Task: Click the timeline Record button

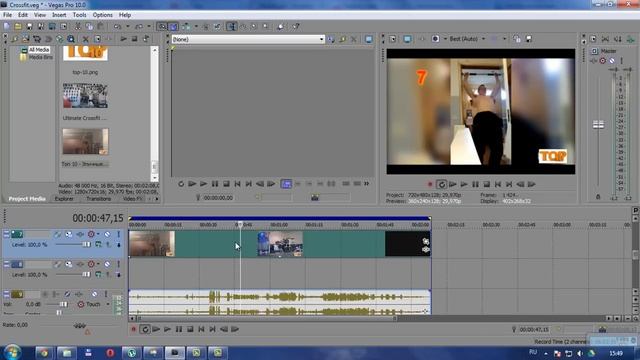Action: coord(133,329)
